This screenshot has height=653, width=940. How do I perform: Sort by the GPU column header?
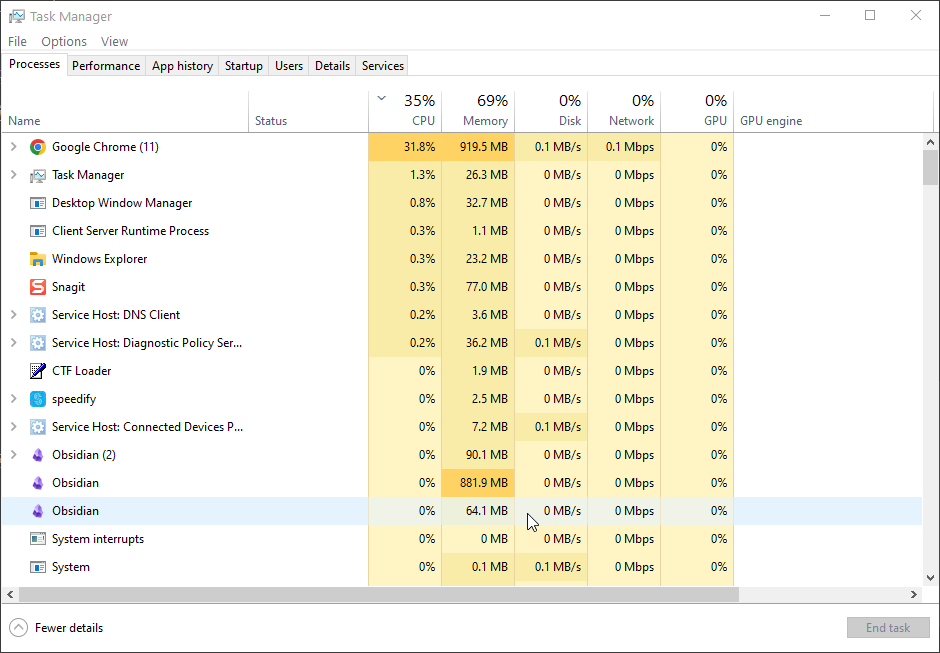[x=697, y=112]
